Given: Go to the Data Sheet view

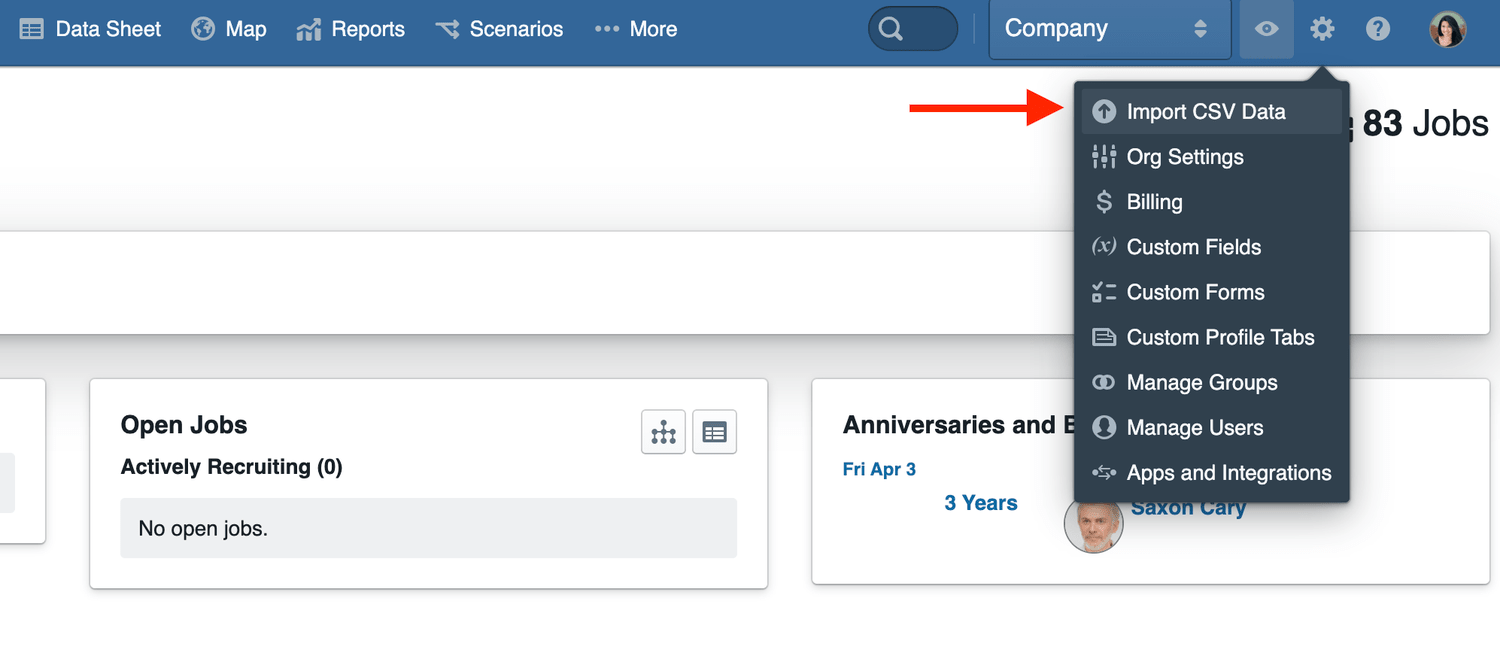Looking at the screenshot, I should point(90,29).
